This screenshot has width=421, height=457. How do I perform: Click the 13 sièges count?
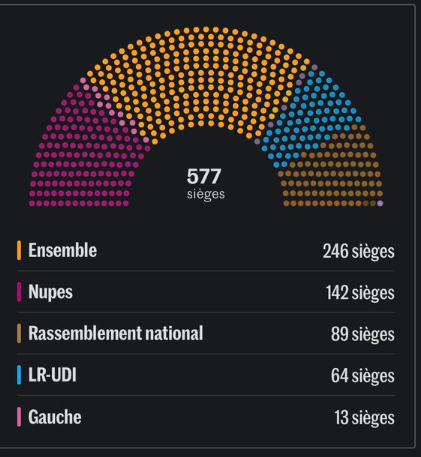365,418
